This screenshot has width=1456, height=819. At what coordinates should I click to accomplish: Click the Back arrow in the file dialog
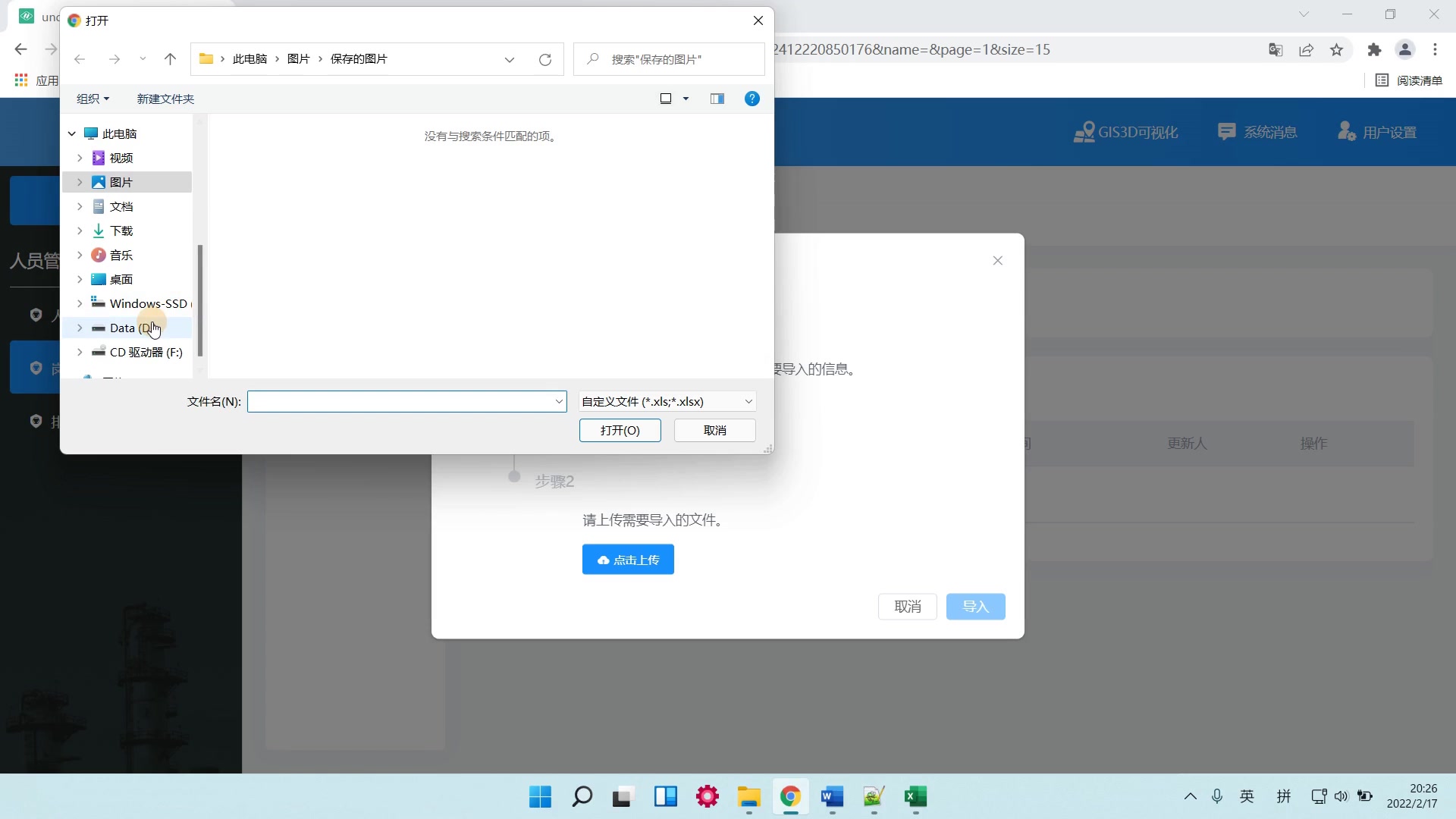pyautogui.click(x=80, y=59)
